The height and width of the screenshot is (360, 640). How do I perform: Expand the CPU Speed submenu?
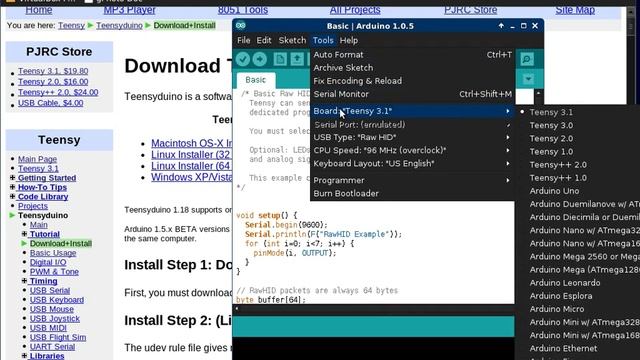[x=412, y=150]
